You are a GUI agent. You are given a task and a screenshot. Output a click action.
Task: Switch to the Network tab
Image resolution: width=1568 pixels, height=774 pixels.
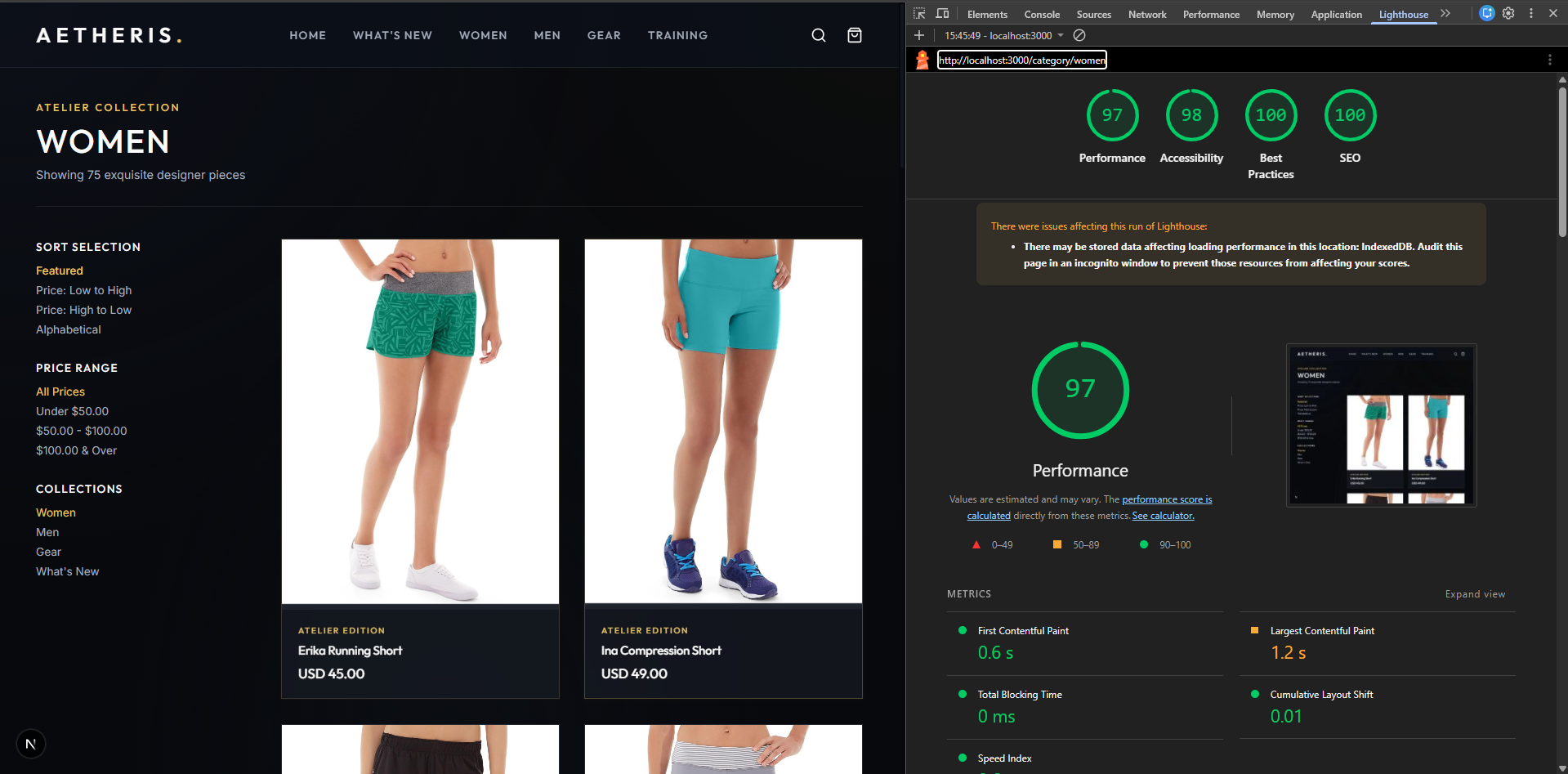(1147, 15)
